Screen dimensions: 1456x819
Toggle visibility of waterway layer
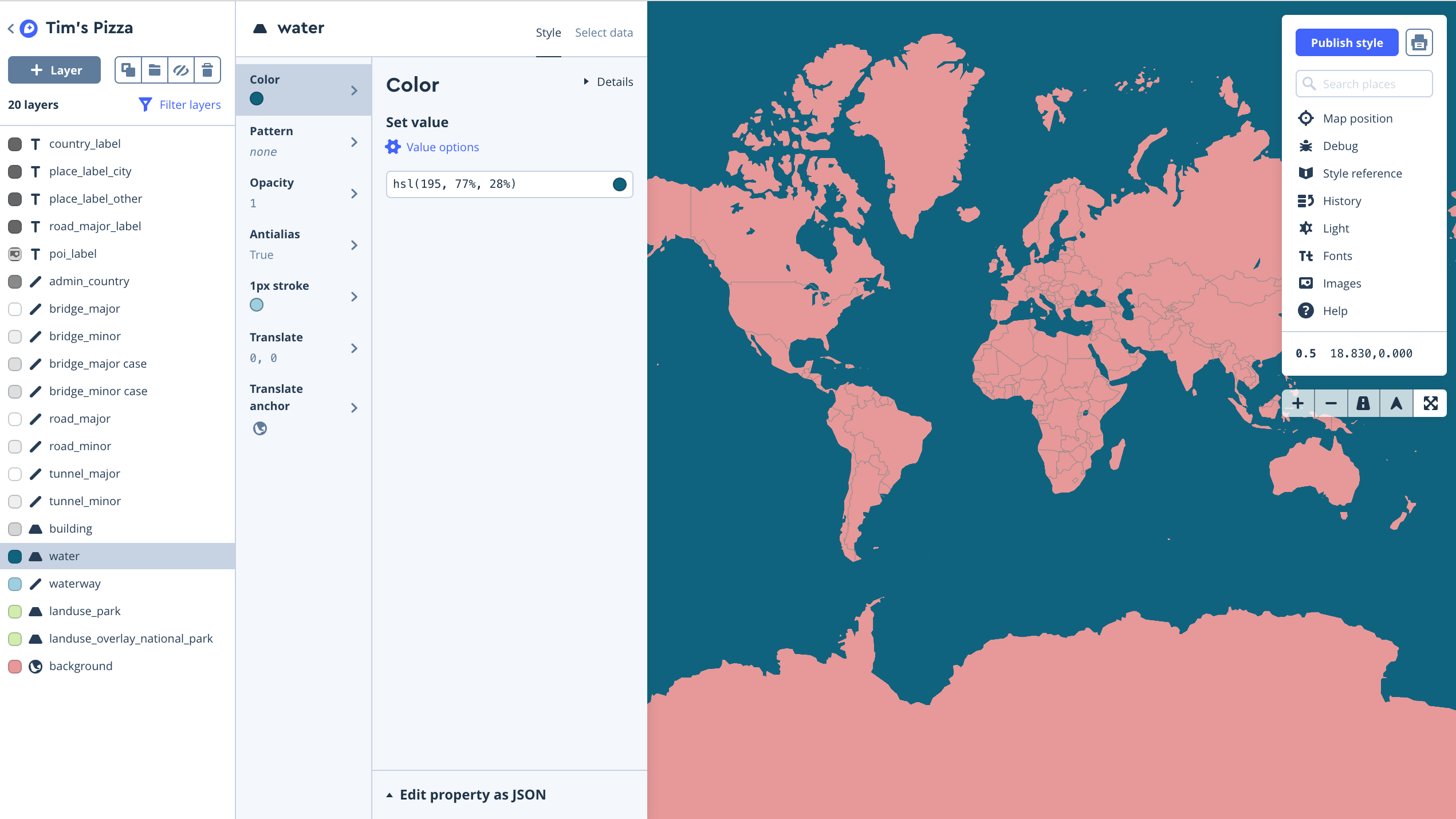[x=14, y=583]
